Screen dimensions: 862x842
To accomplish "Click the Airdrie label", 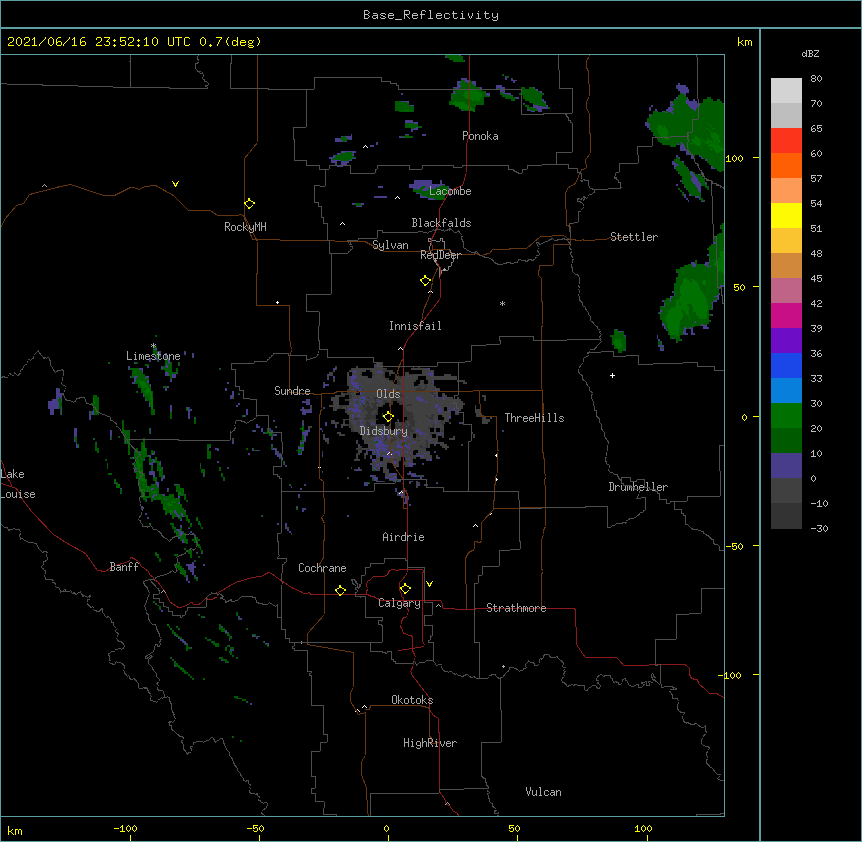I will (x=403, y=537).
